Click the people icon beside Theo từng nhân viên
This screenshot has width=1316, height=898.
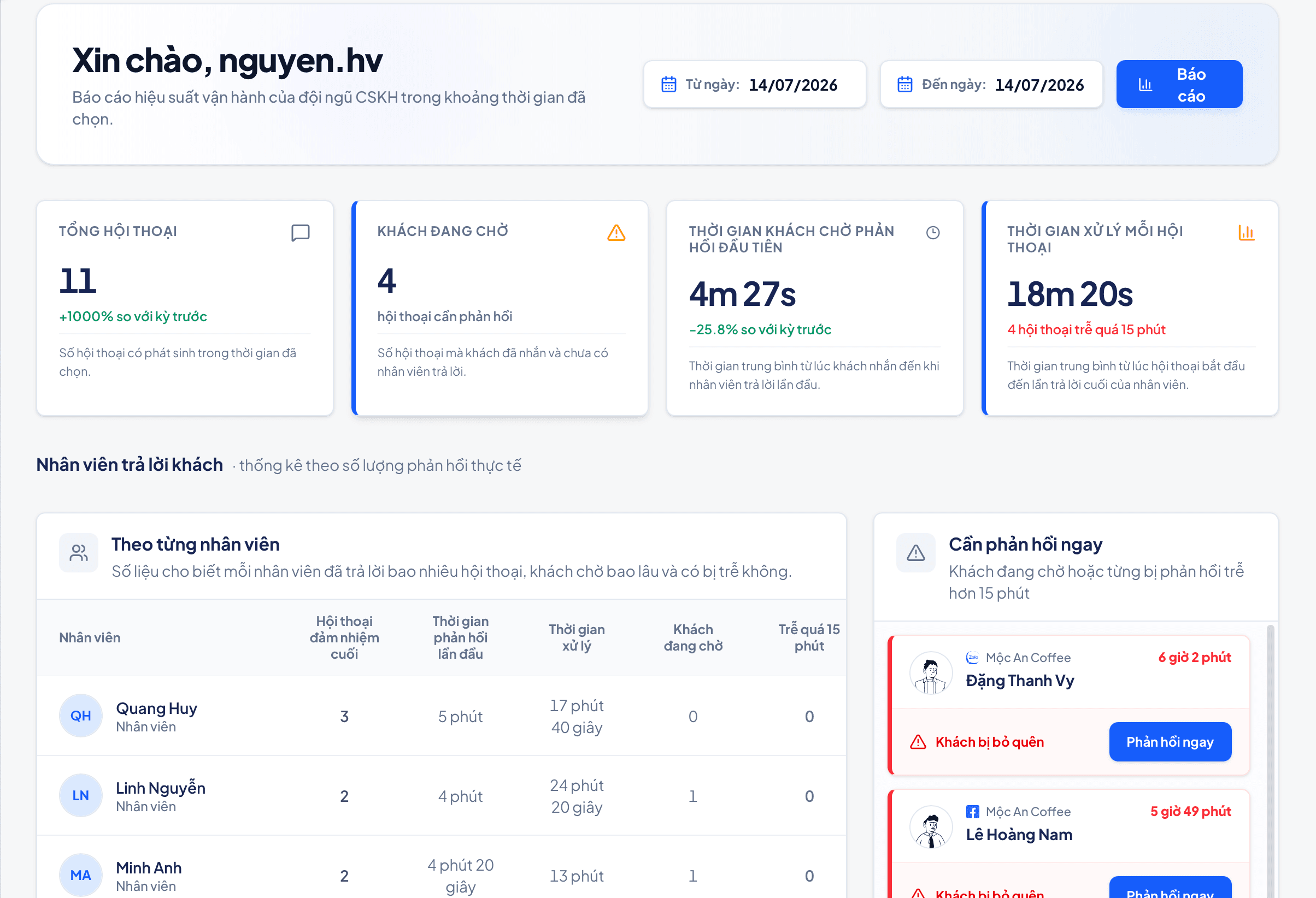coord(79,553)
